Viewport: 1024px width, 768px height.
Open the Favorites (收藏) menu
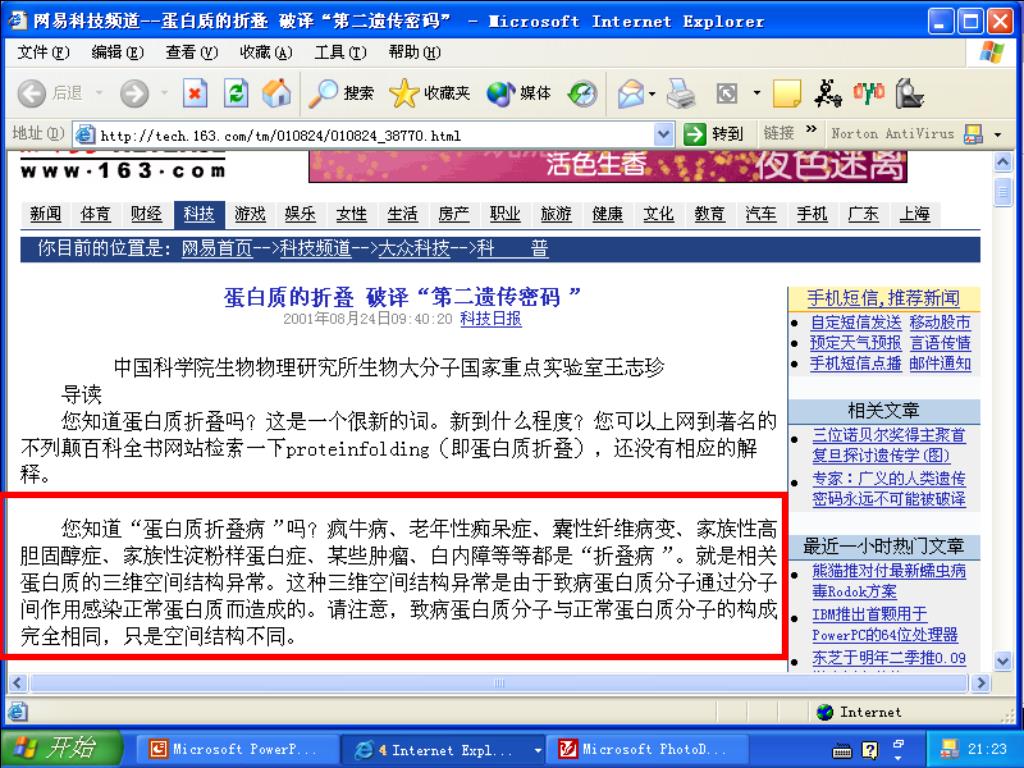[266, 52]
